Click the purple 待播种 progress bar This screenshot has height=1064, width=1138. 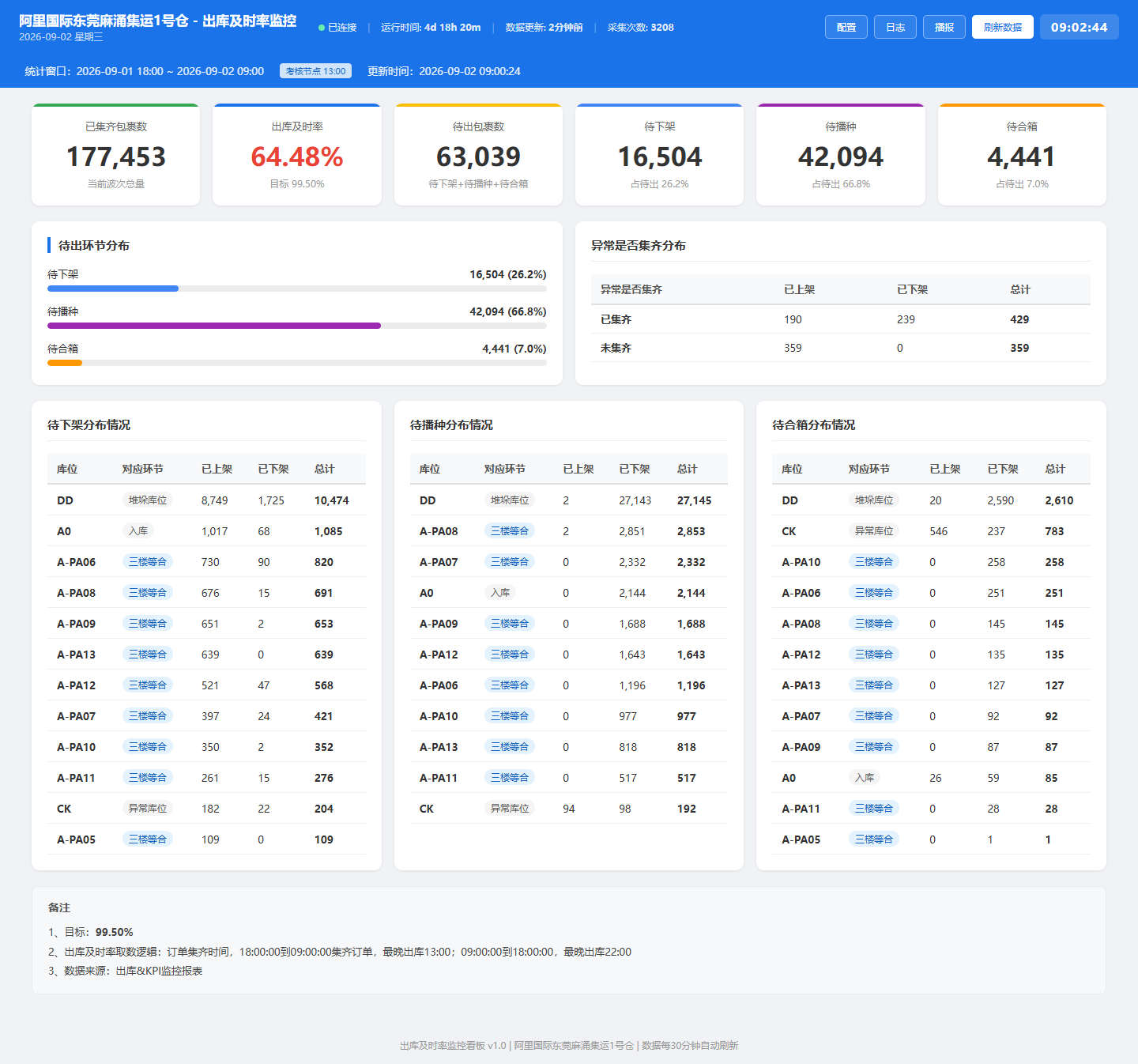214,326
